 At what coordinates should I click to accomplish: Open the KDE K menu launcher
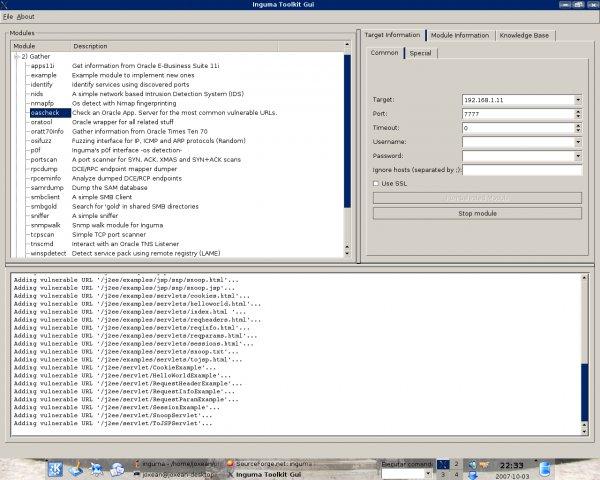point(57,467)
